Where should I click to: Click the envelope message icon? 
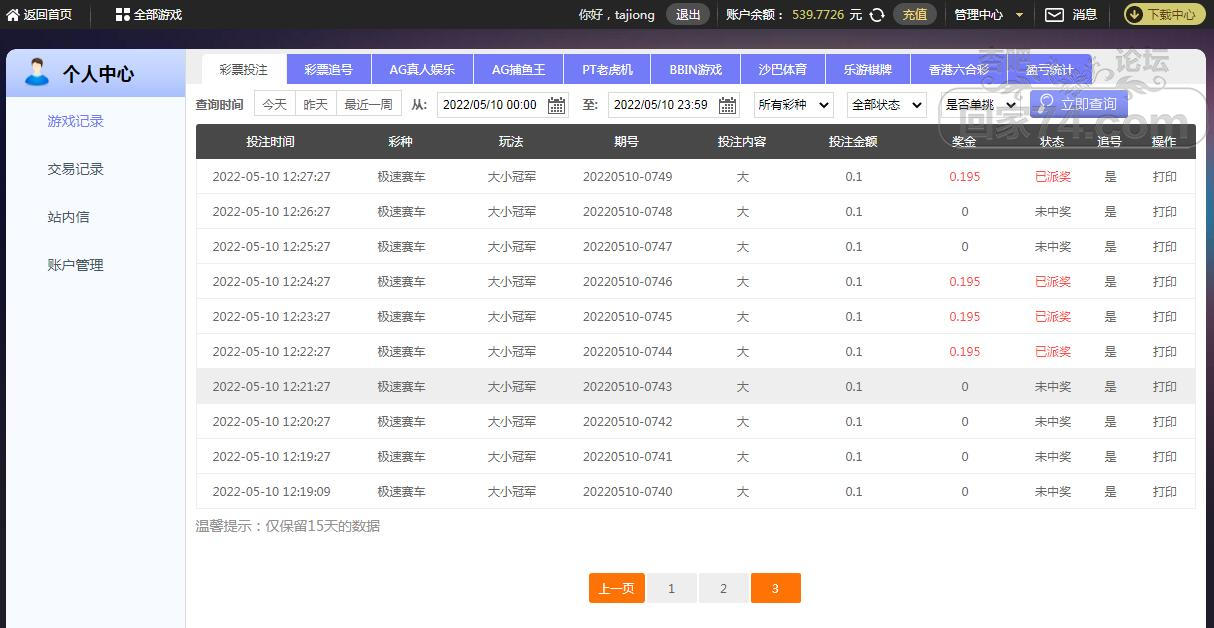[x=1054, y=15]
